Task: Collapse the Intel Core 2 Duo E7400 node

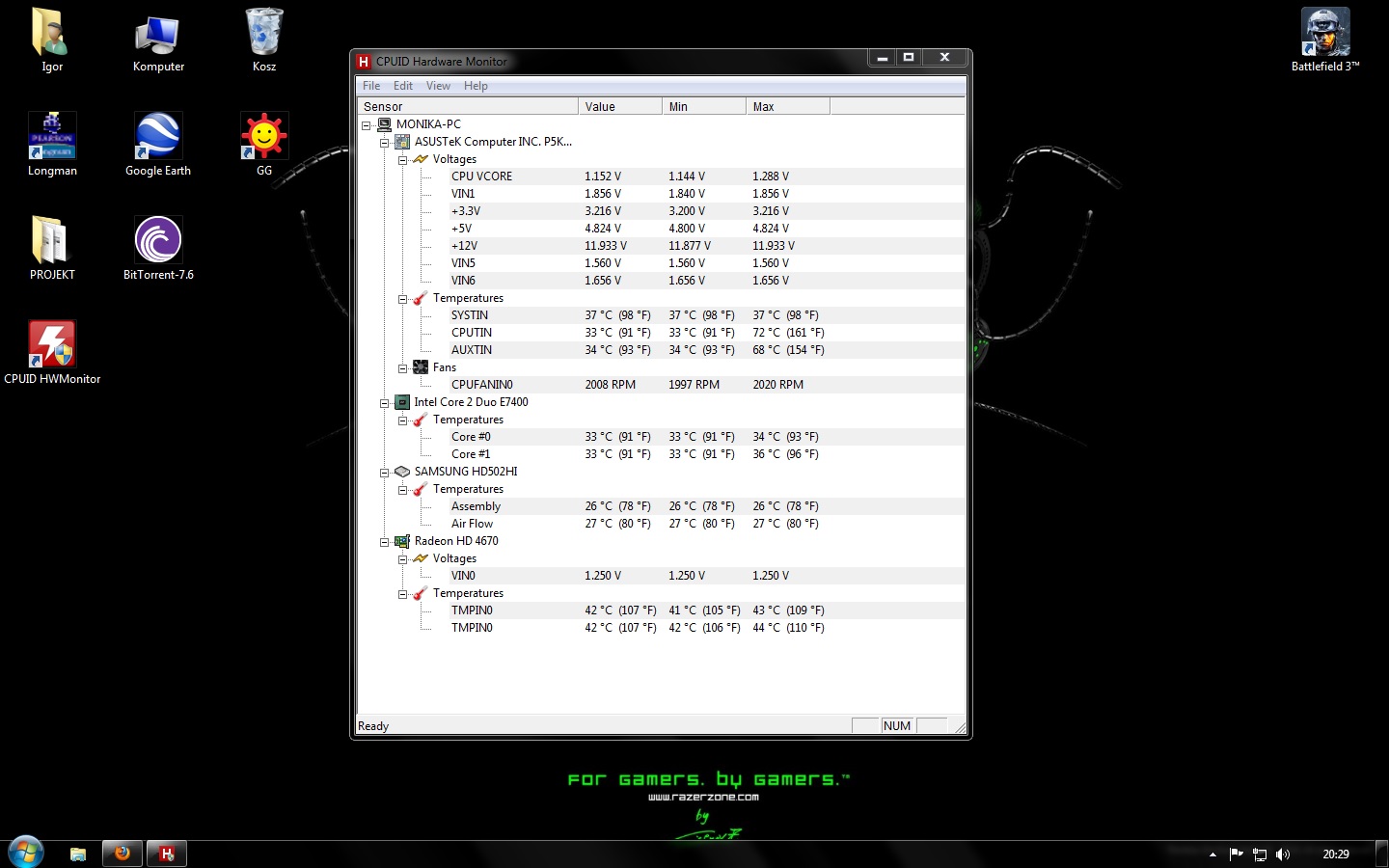Action: tap(385, 403)
